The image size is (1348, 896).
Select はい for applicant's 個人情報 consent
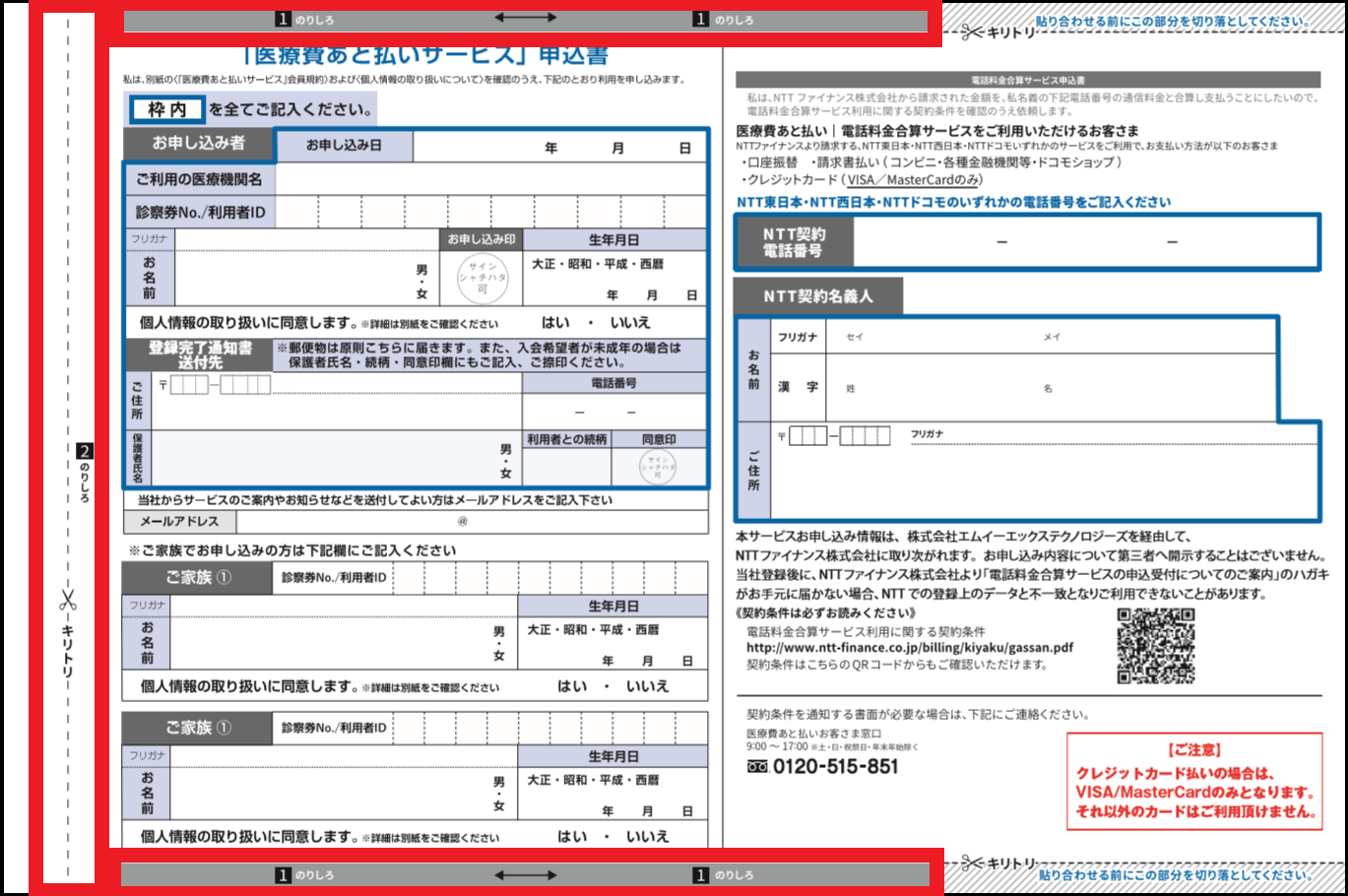click(555, 322)
